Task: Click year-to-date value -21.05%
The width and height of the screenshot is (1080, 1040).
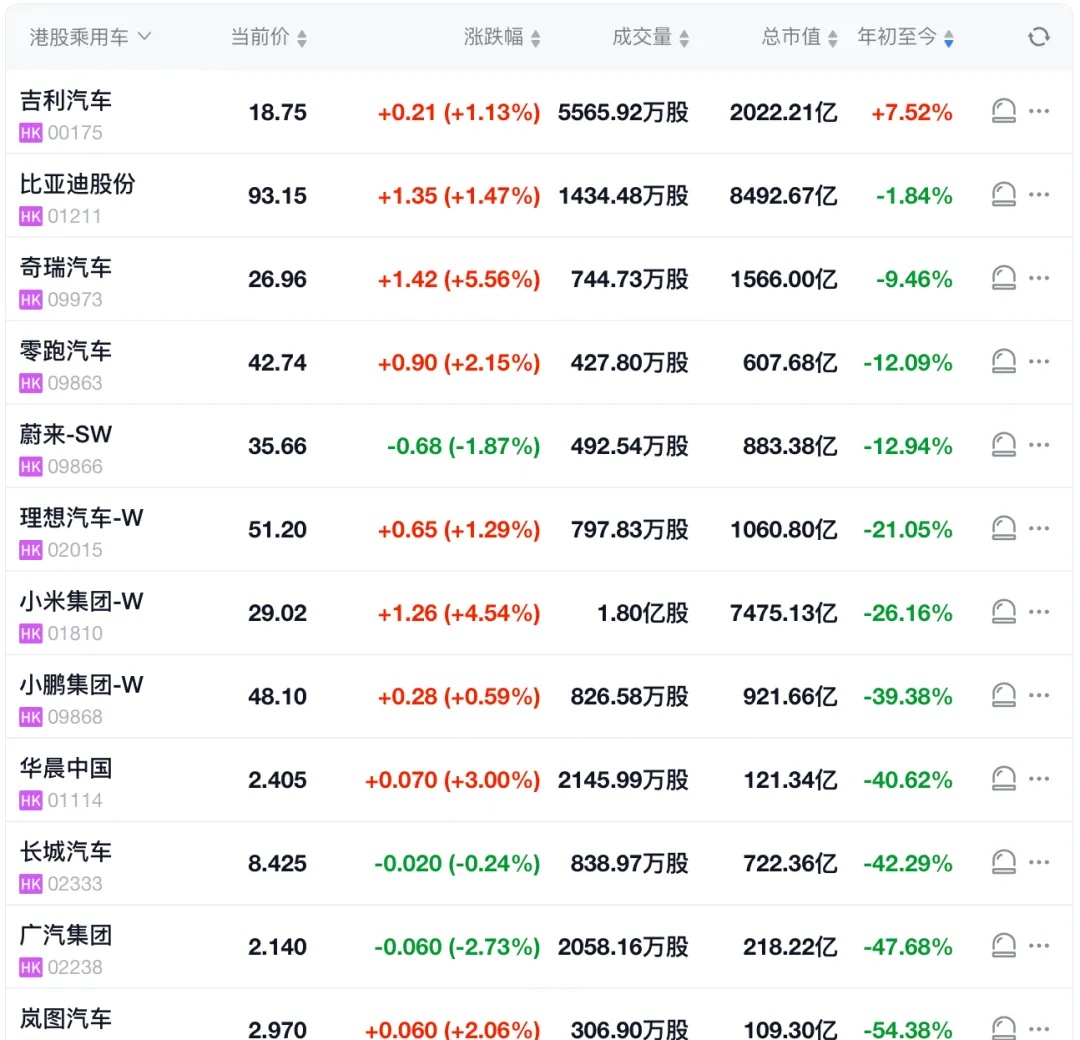Action: click(908, 530)
